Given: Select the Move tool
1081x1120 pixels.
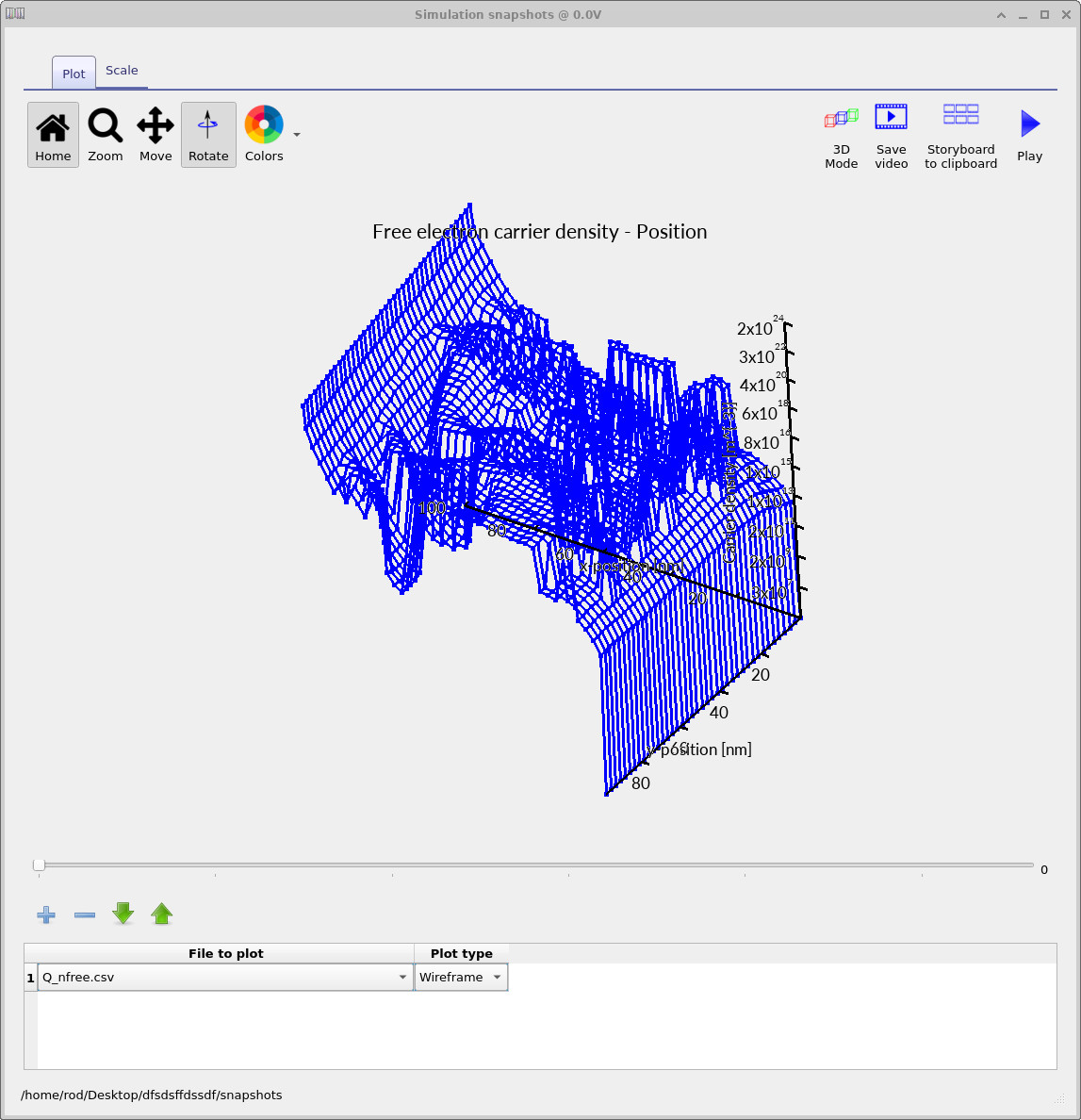Looking at the screenshot, I should [x=155, y=134].
